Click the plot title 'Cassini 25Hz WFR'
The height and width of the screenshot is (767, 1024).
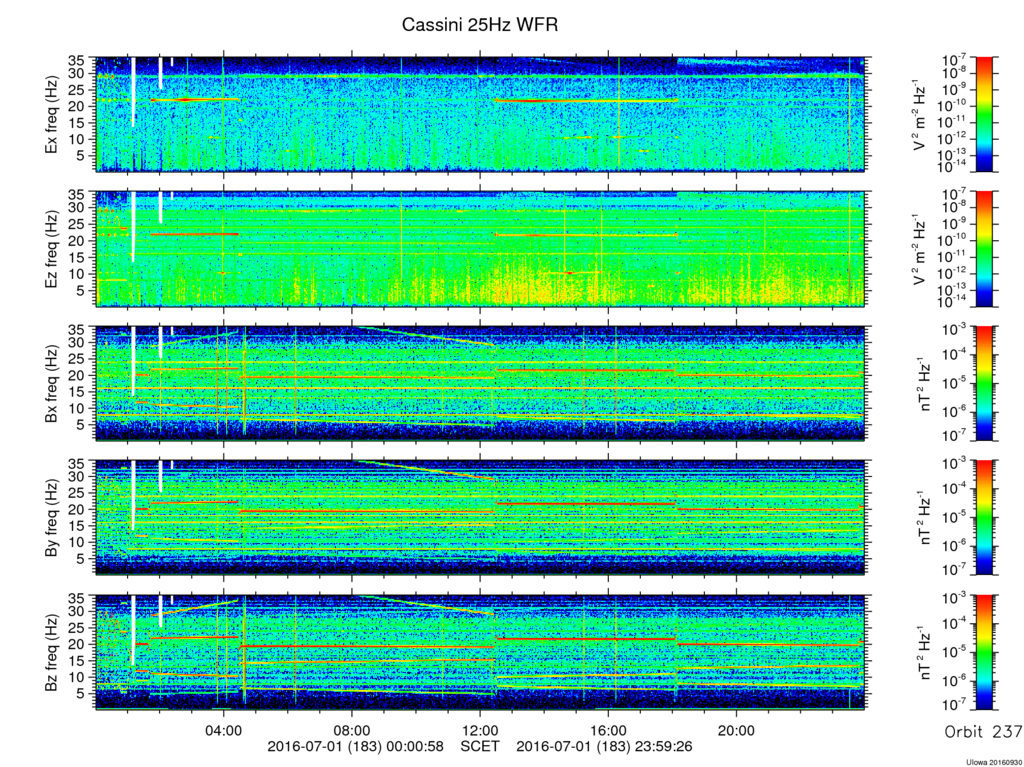479,25
